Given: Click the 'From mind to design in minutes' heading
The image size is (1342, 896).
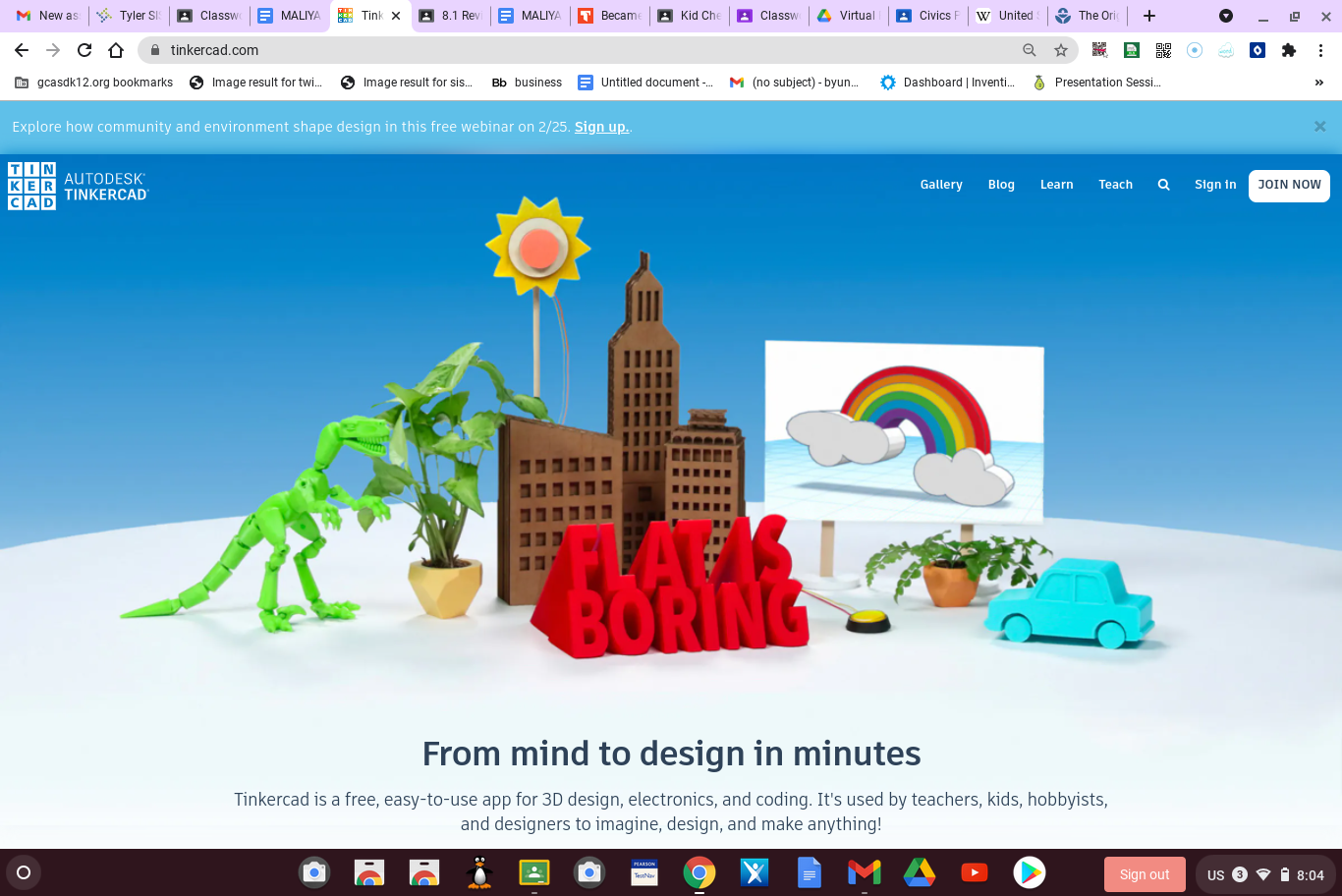Looking at the screenshot, I should coord(671,754).
